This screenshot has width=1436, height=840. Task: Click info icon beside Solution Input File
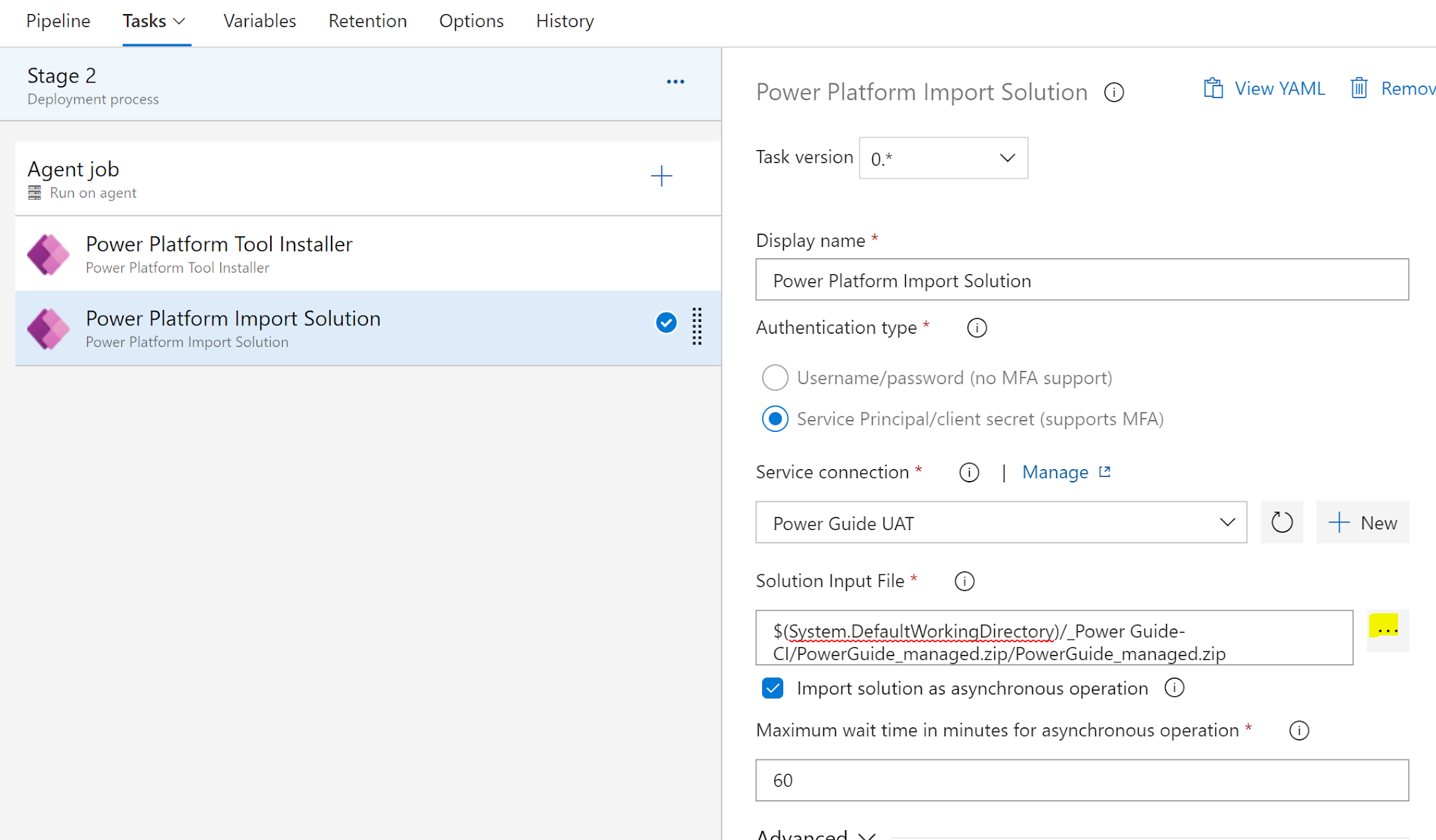click(965, 581)
